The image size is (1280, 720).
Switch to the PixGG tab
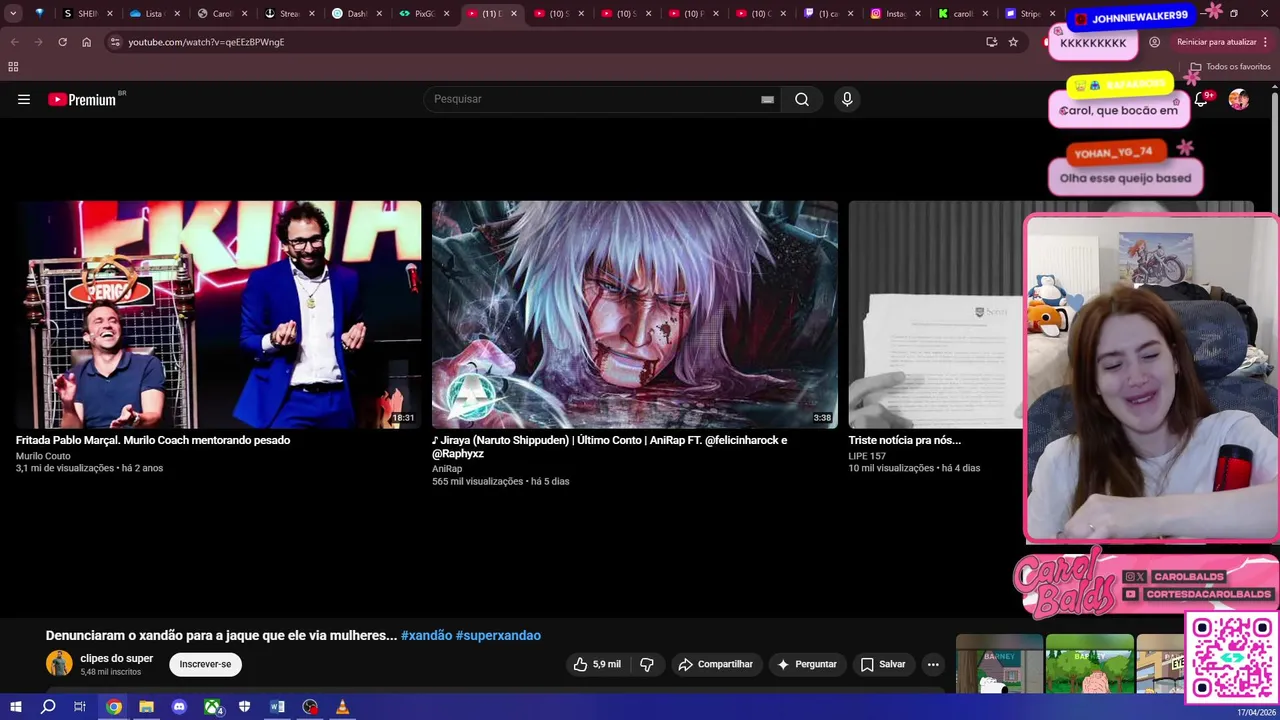click(x=422, y=14)
